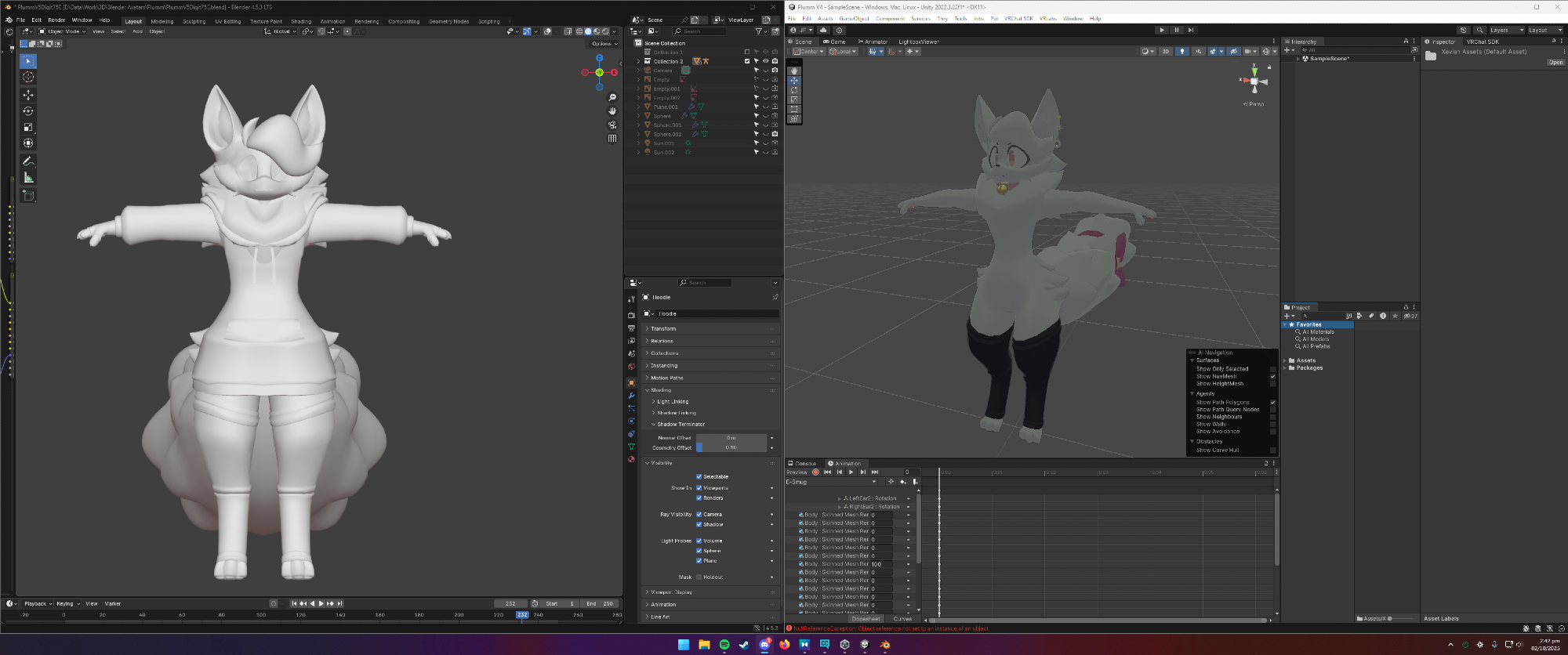The width and height of the screenshot is (1568, 655).
Task: Switch to the Sculpting workspace tab
Action: coord(194,22)
